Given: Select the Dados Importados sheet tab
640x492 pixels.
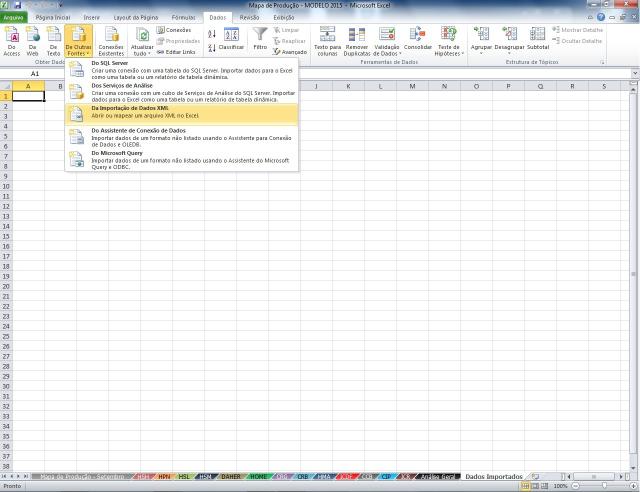Looking at the screenshot, I should 494,476.
